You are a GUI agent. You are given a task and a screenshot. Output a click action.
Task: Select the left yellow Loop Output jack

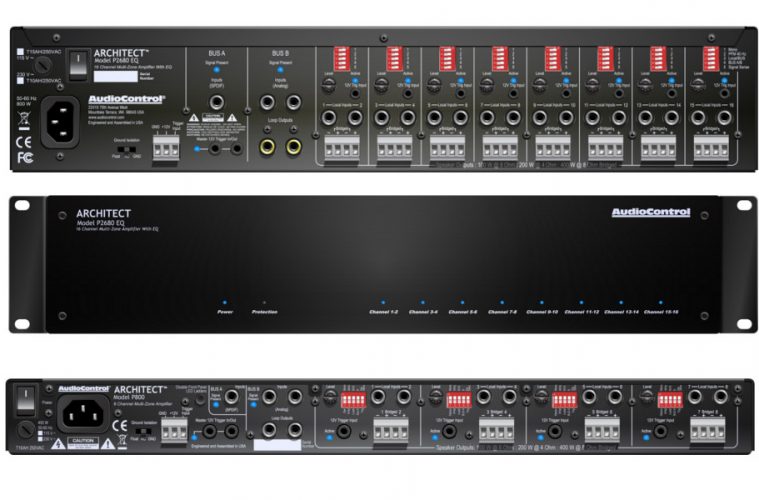[268, 147]
